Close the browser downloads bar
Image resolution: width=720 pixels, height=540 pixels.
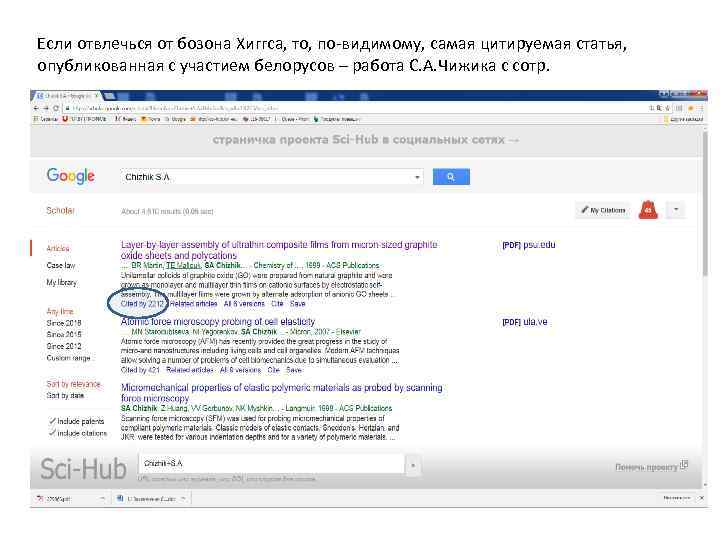pyautogui.click(x=702, y=498)
